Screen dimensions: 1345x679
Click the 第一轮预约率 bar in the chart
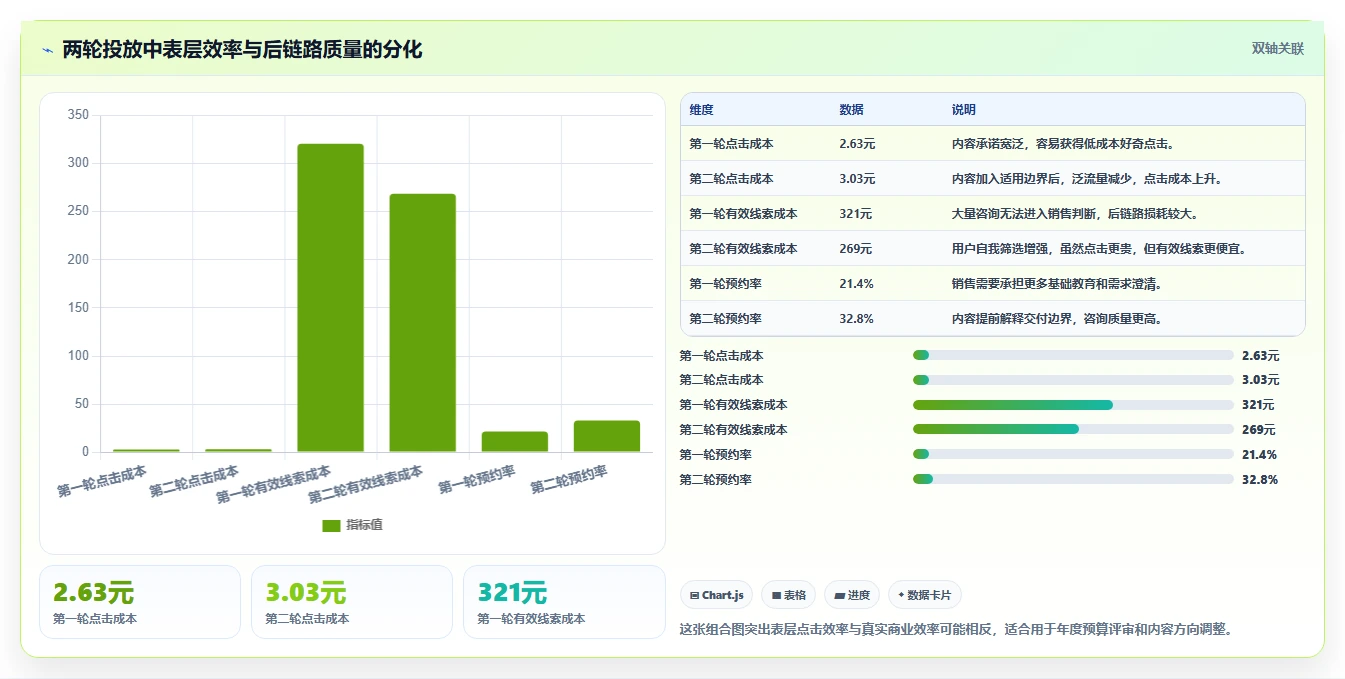point(515,442)
